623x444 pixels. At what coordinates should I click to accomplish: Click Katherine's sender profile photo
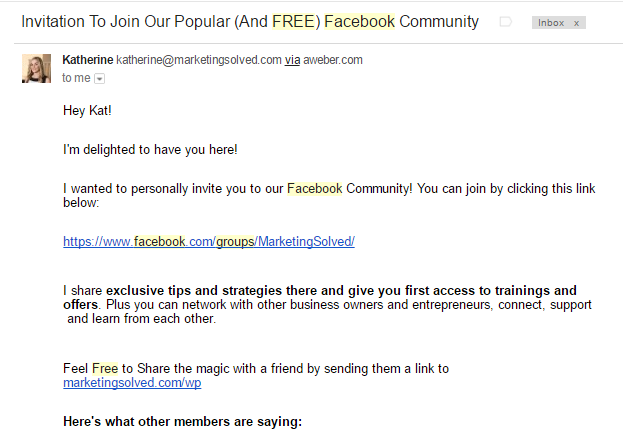36,68
